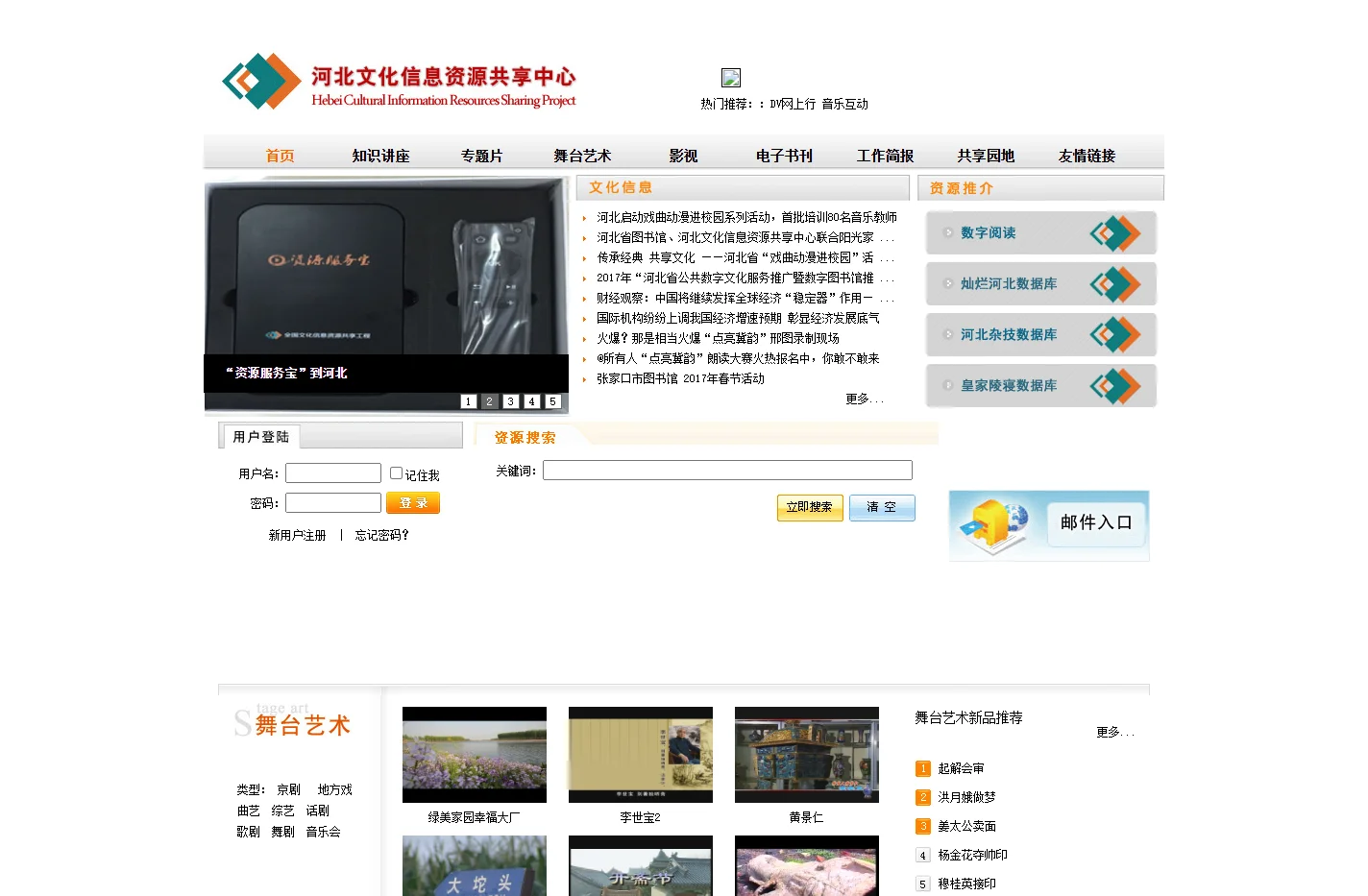The width and height of the screenshot is (1368, 896).
Task: Tick the 记住我 checkbox
Action: 396,473
